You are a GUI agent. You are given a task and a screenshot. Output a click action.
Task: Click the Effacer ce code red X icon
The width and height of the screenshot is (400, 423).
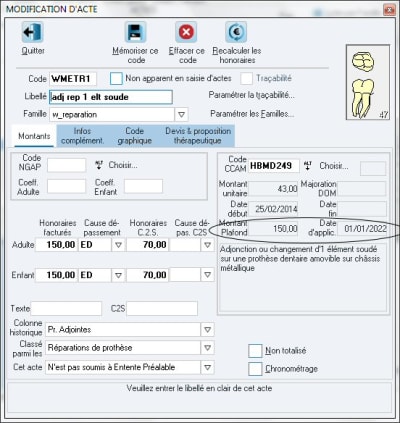tap(186, 32)
